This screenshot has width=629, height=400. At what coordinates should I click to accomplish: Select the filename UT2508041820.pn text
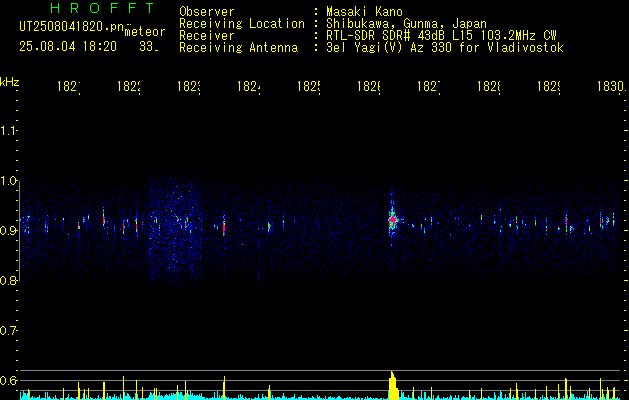[x=72, y=27]
